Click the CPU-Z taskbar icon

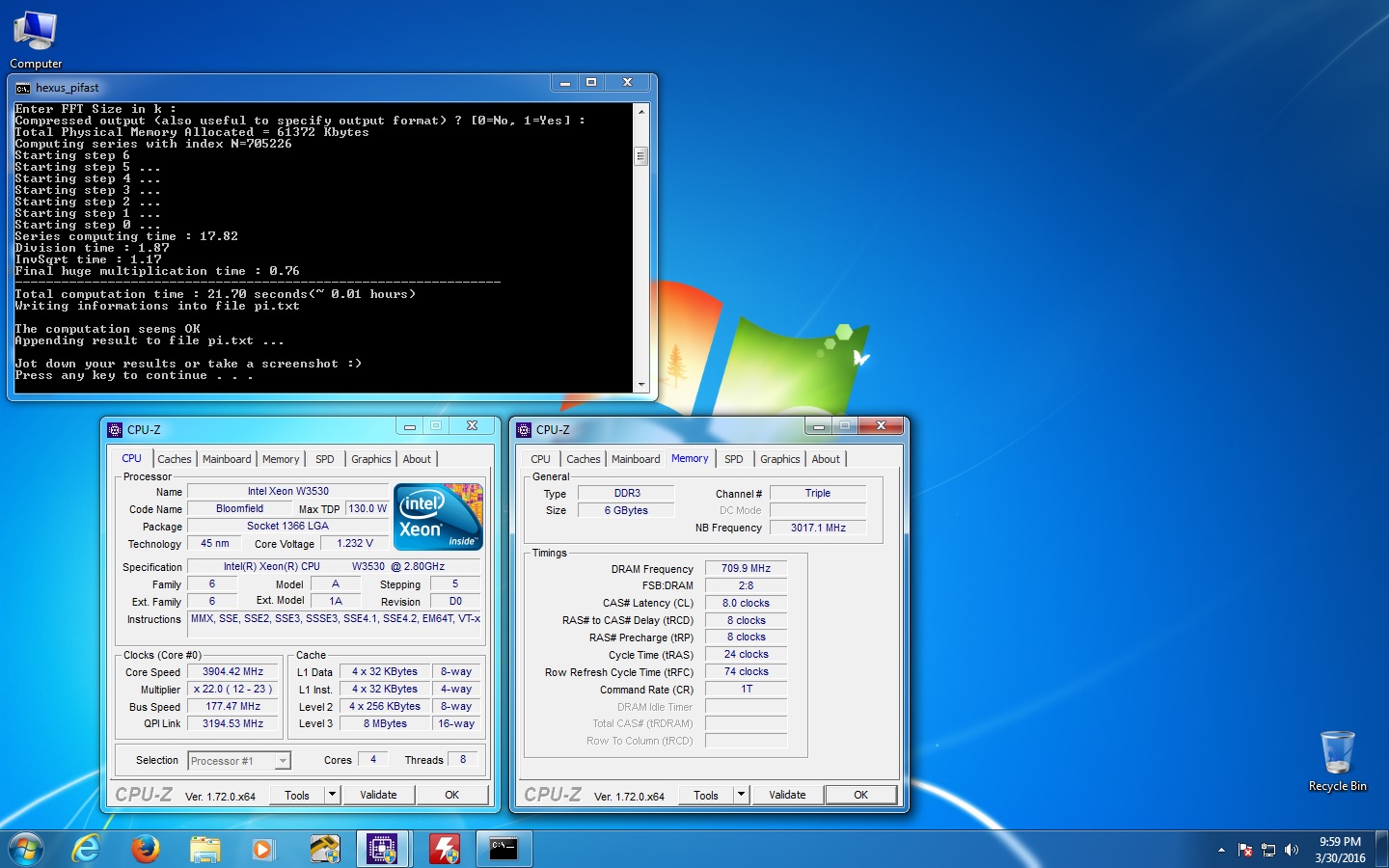point(383,849)
